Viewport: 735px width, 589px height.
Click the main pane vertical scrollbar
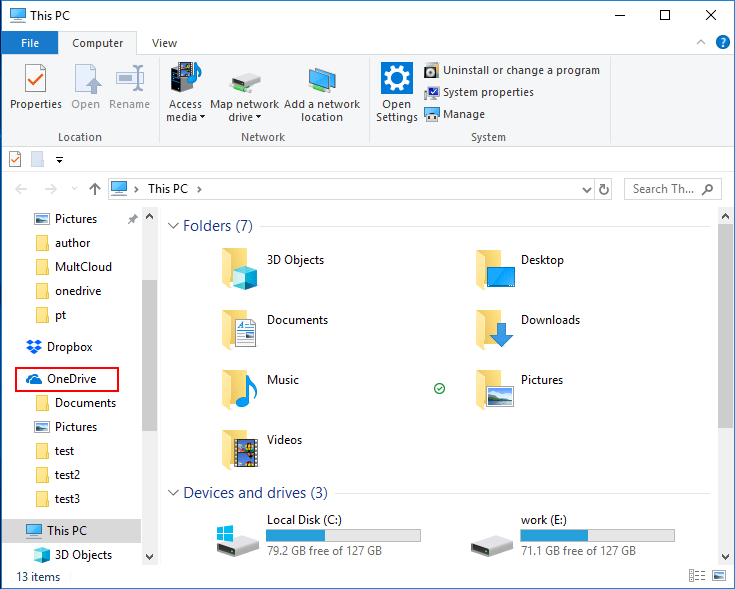pos(725,326)
